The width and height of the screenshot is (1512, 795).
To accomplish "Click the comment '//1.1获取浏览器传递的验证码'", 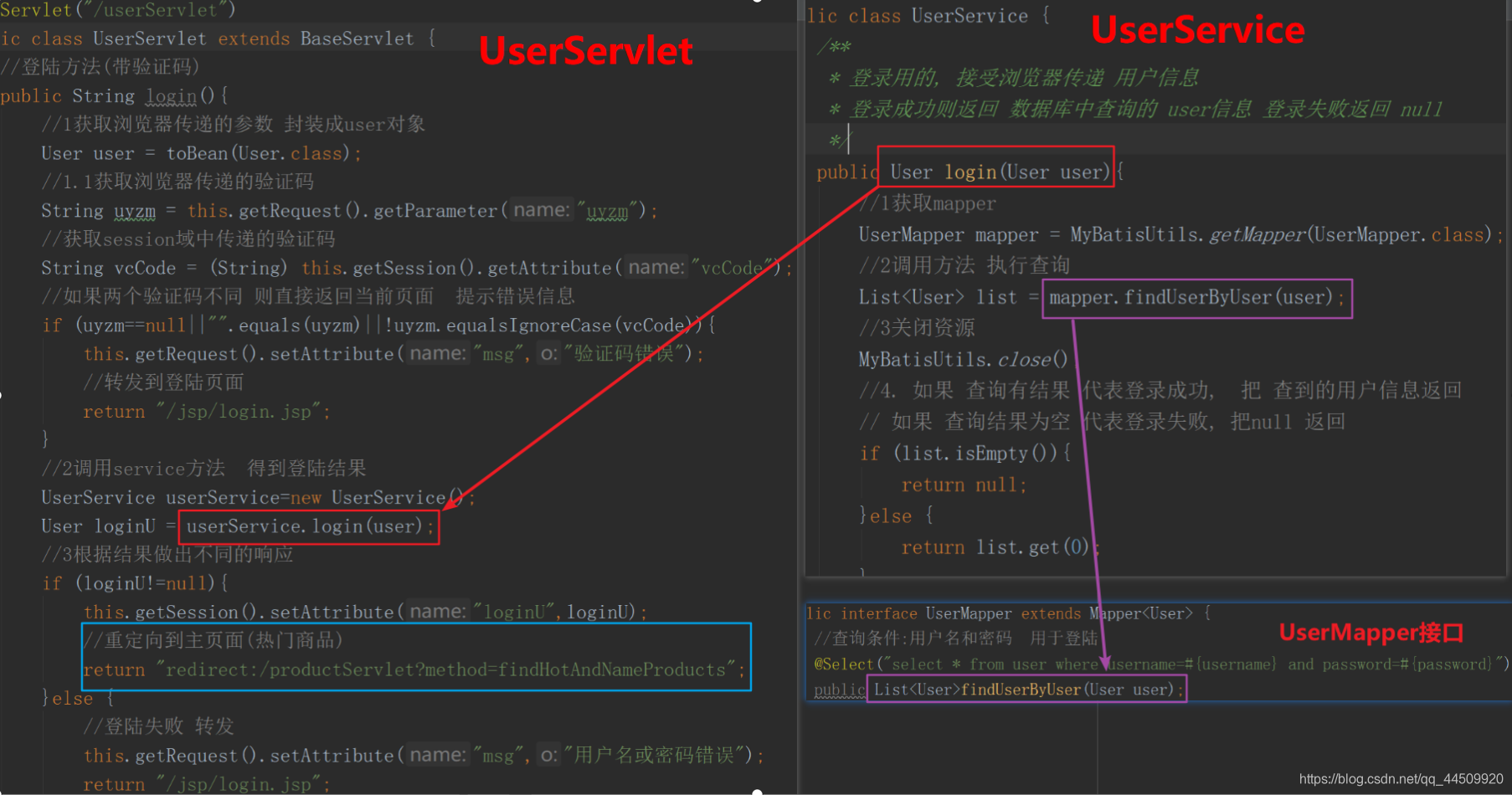I will pos(177,181).
